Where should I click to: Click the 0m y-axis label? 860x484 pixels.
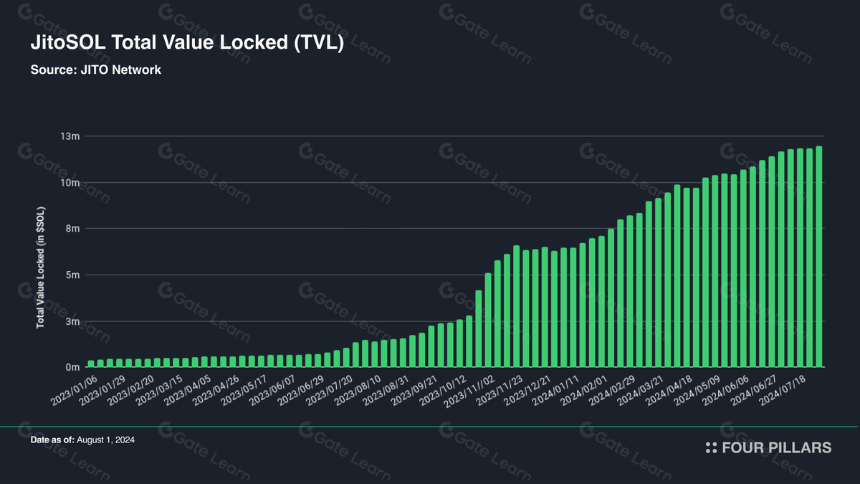click(x=72, y=367)
